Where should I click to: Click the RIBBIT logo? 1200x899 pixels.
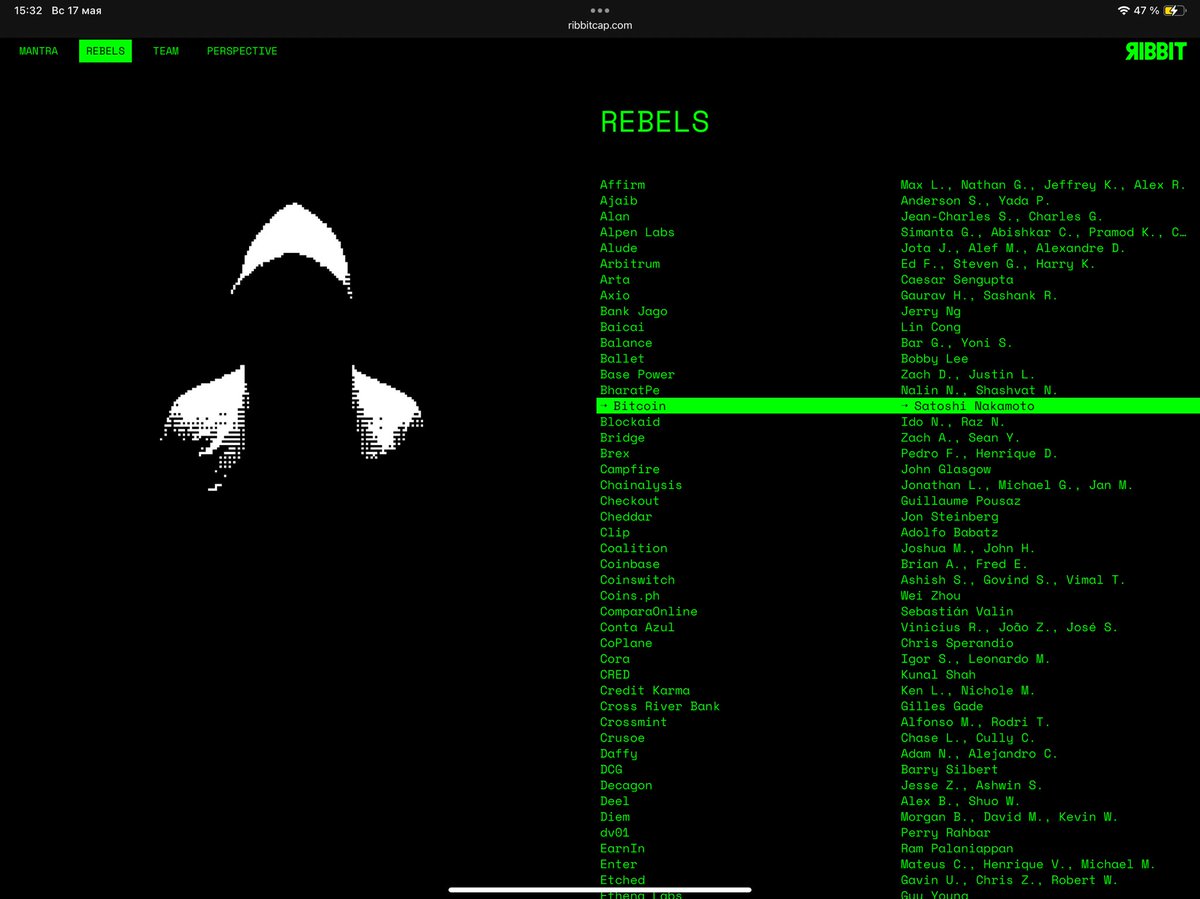[1155, 52]
